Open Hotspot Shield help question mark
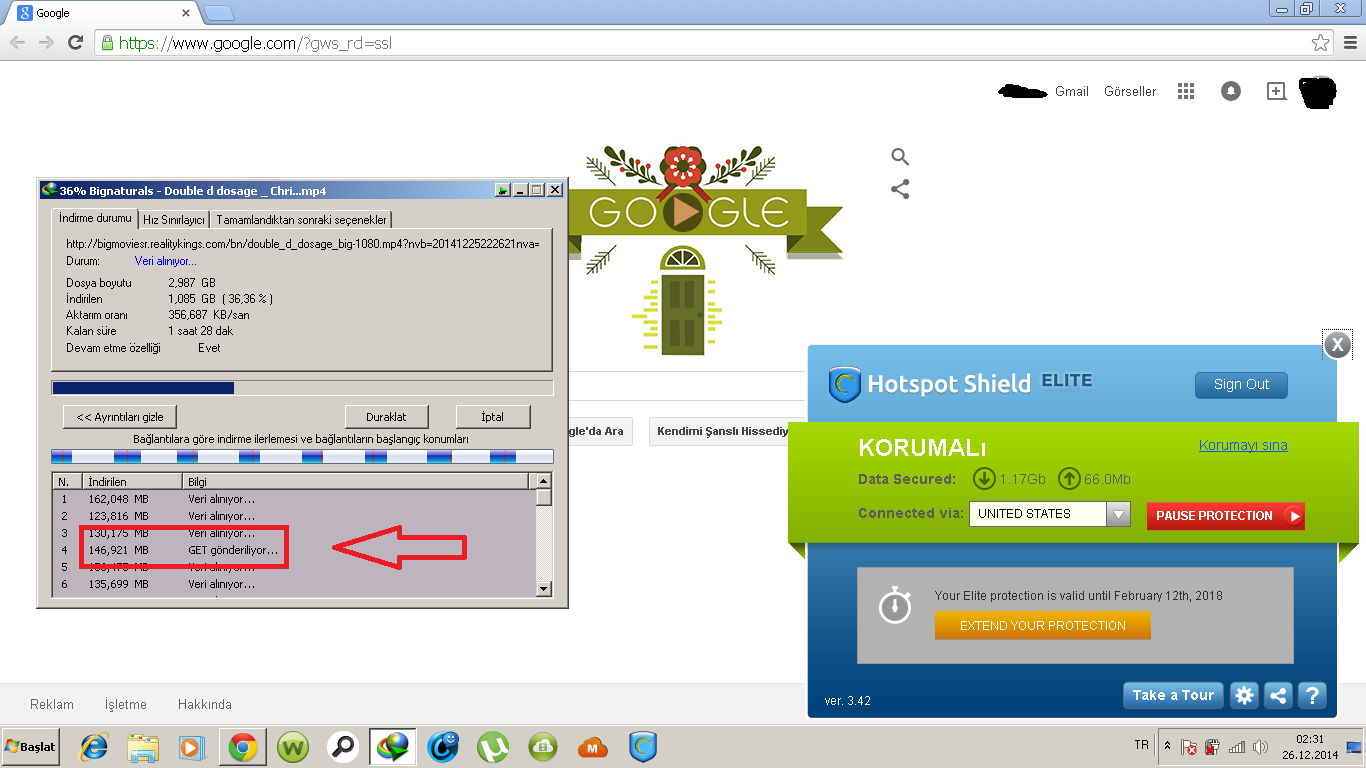 pyautogui.click(x=1312, y=696)
